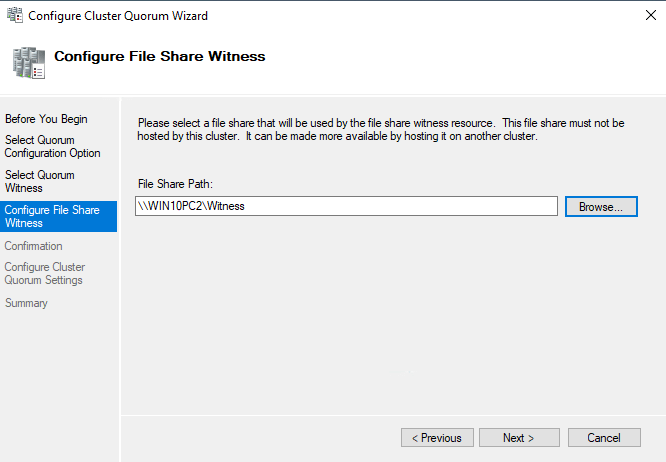666x462 pixels.
Task: Click the Summary step in the sidebar
Action: point(26,303)
